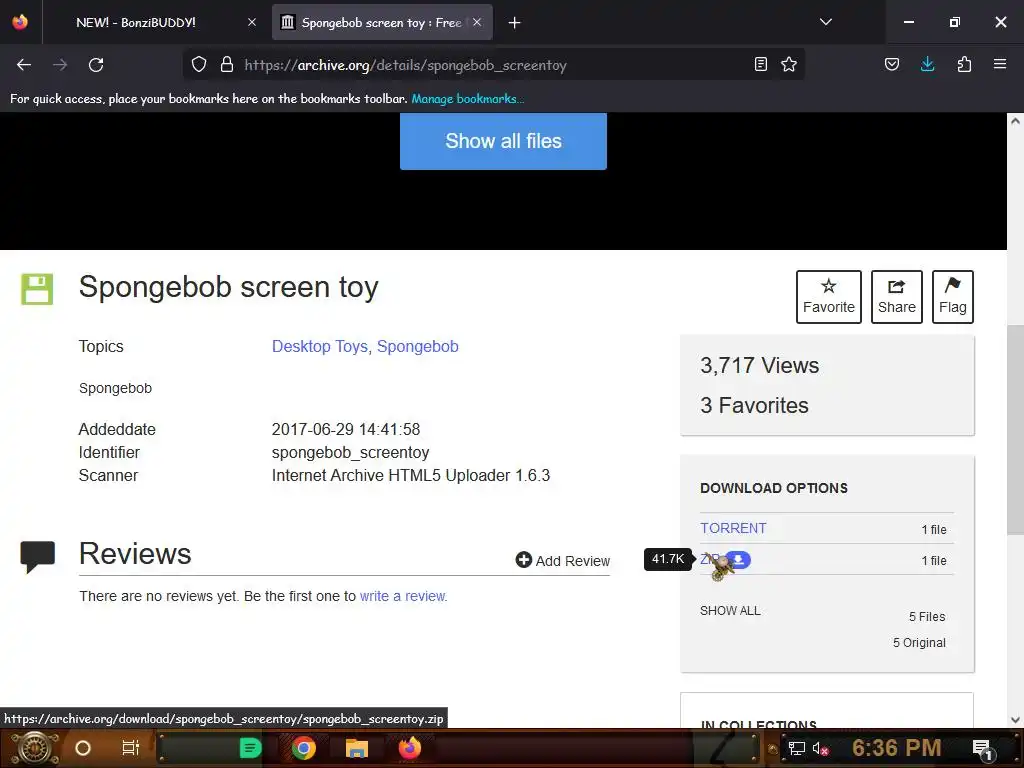Viewport: 1024px width, 768px height.
Task: Click Firefox icon in taskbar
Action: tap(409, 748)
